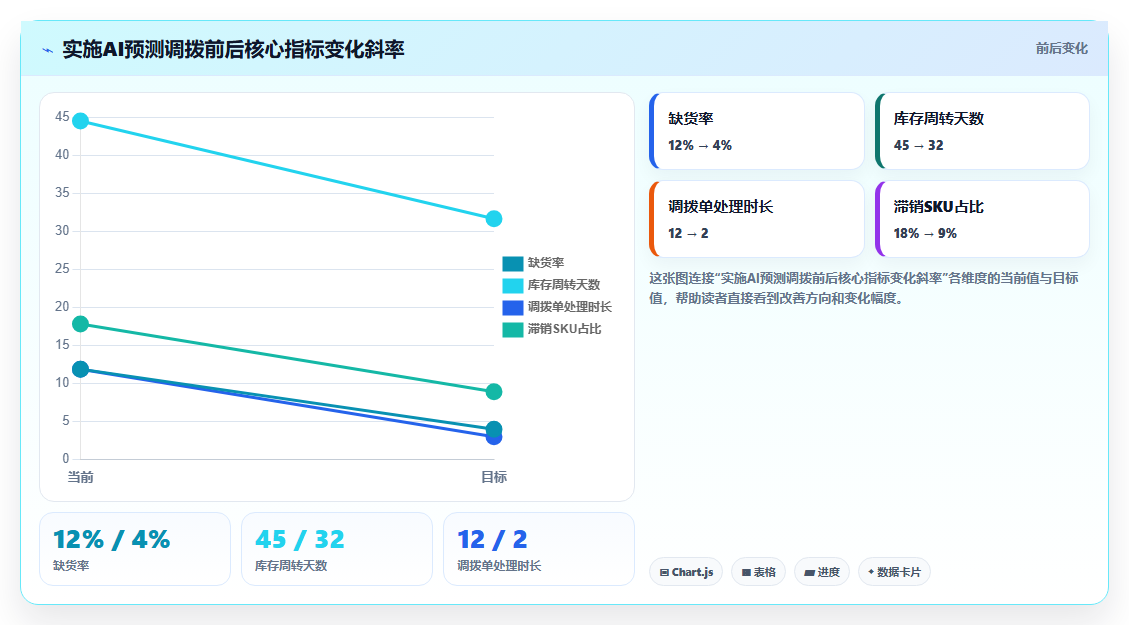Viewport: 1129px width, 625px height.
Task: Click legend label 库存周转天数
Action: (564, 285)
